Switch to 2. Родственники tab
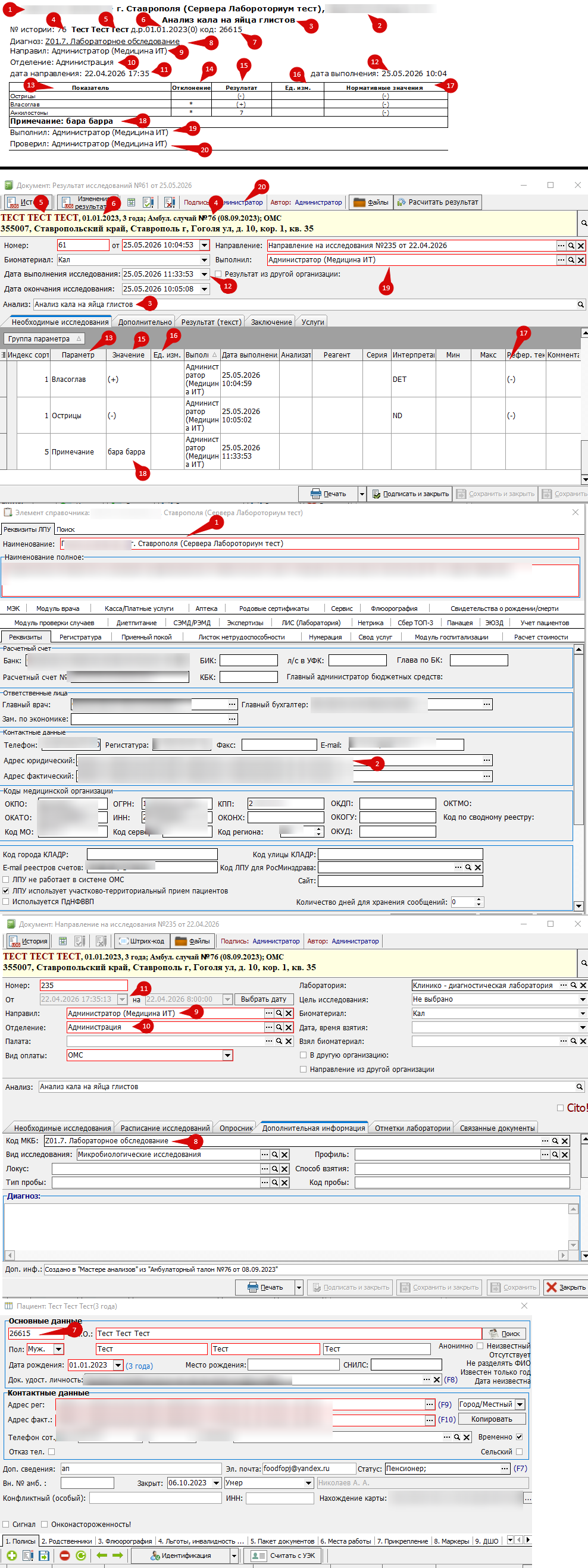The height and width of the screenshot is (1568, 588). point(67,1541)
